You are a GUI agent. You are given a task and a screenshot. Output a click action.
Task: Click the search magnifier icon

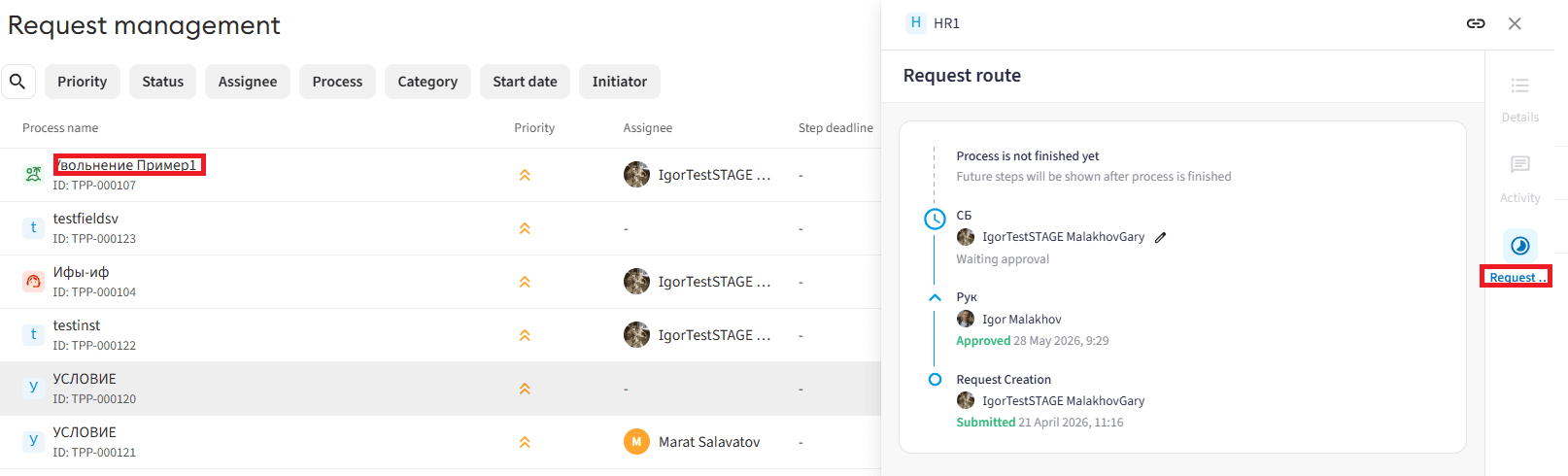pos(17,82)
